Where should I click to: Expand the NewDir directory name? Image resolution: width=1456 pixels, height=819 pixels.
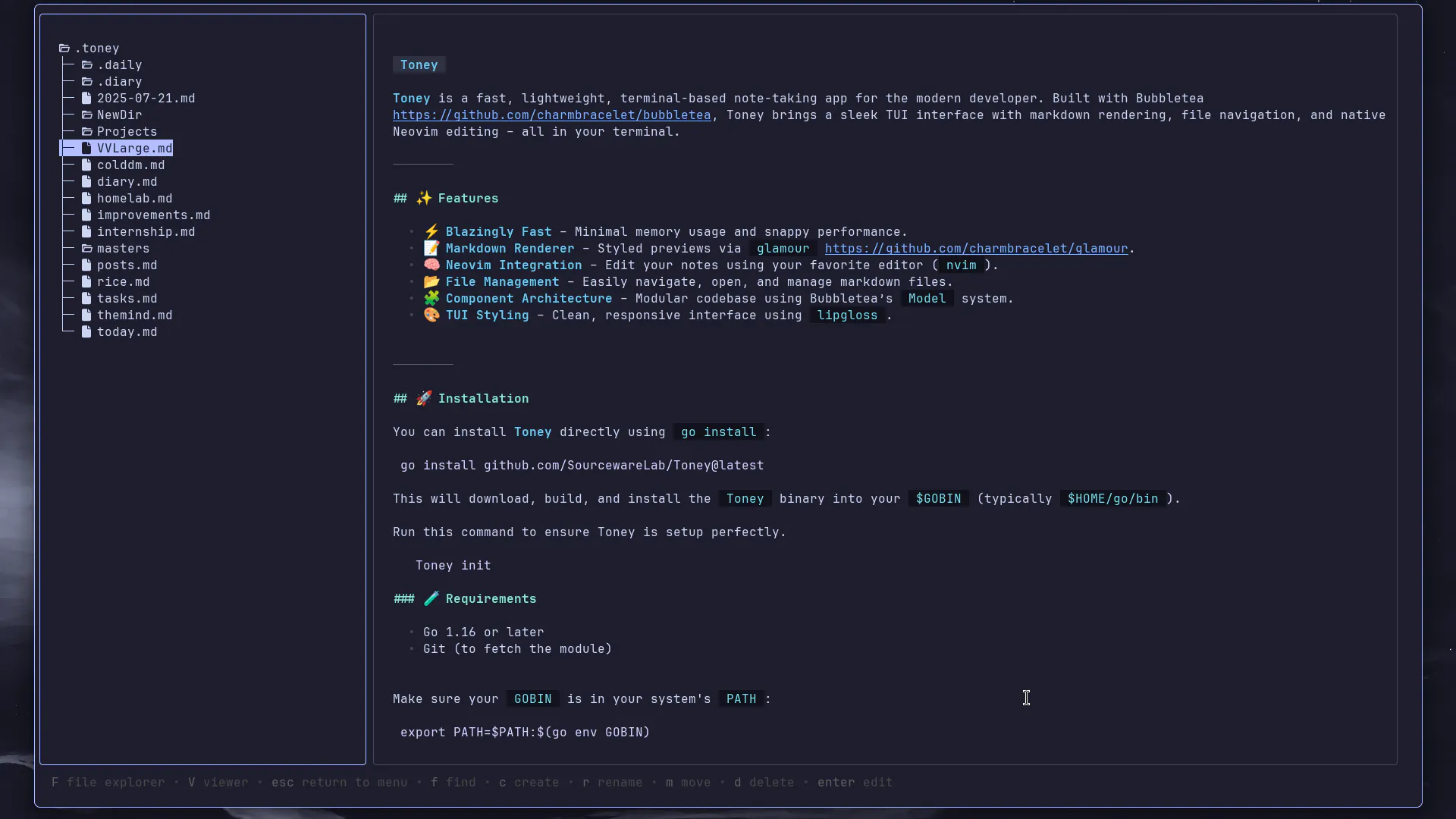tap(119, 115)
